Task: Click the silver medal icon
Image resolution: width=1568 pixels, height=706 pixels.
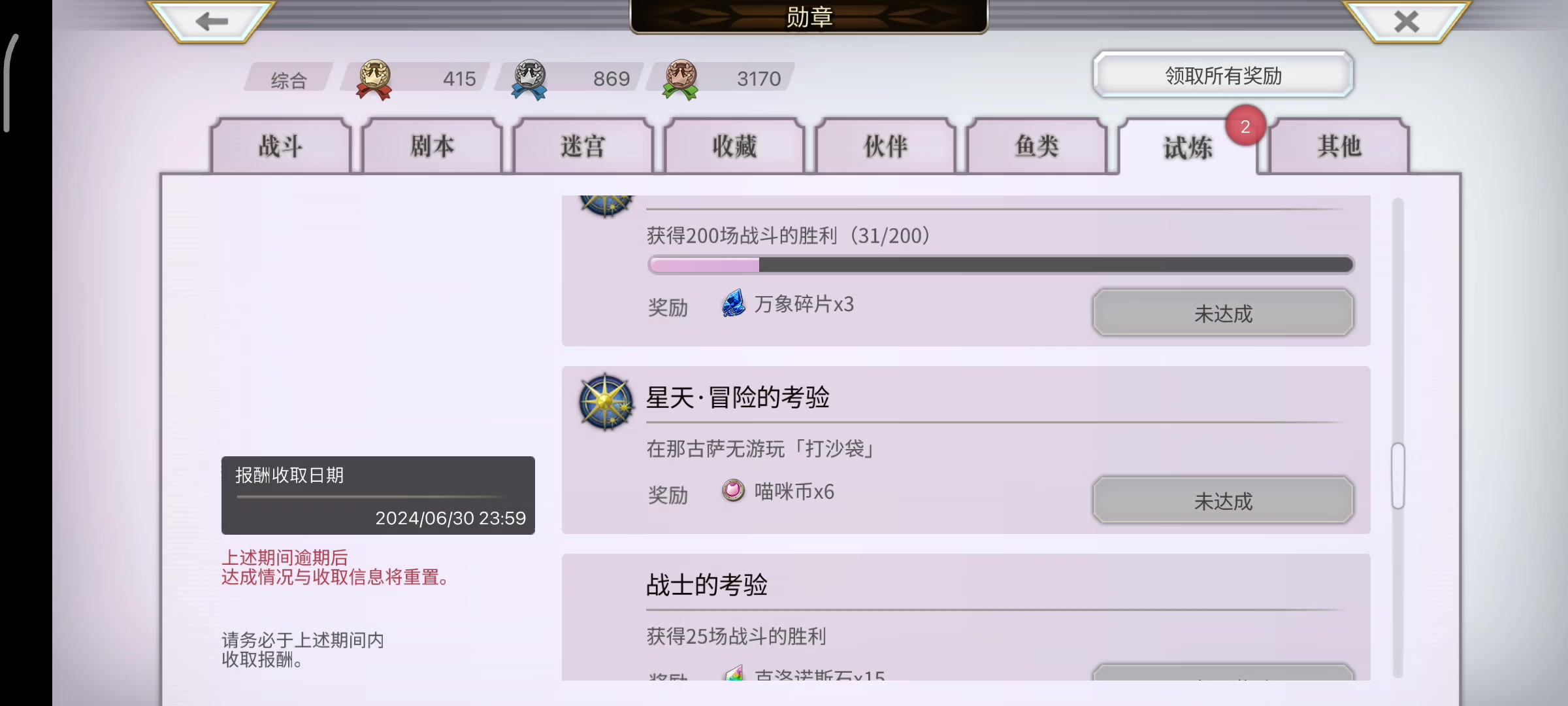Action: tap(529, 79)
